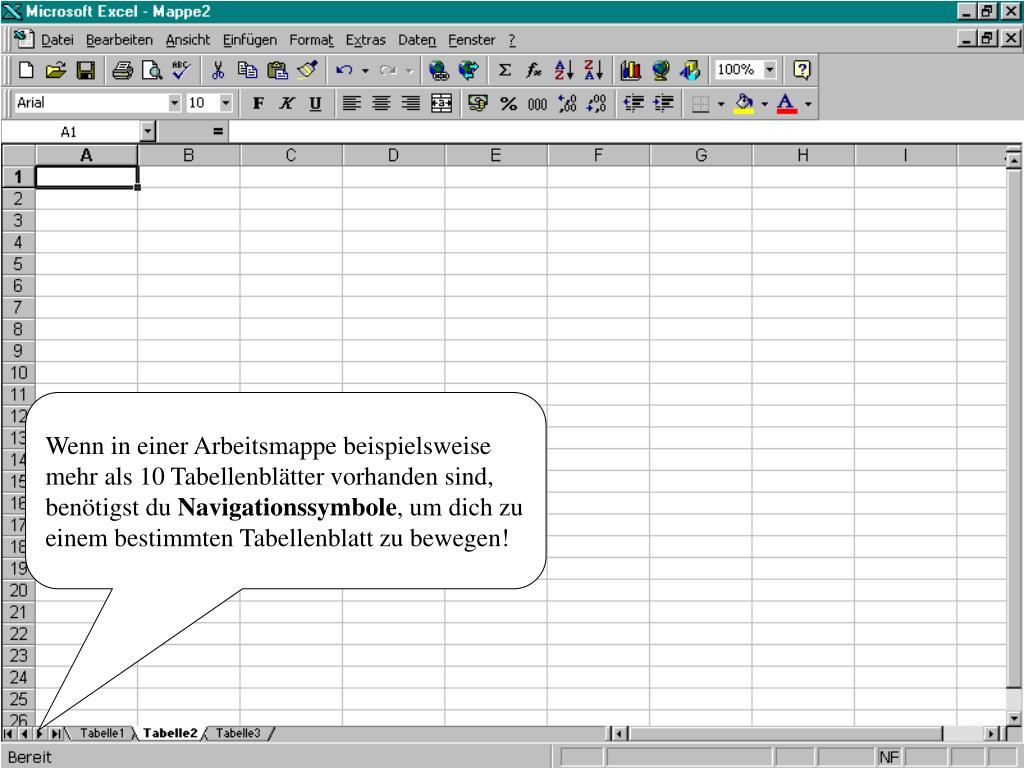Decrease cell indent

click(x=633, y=103)
